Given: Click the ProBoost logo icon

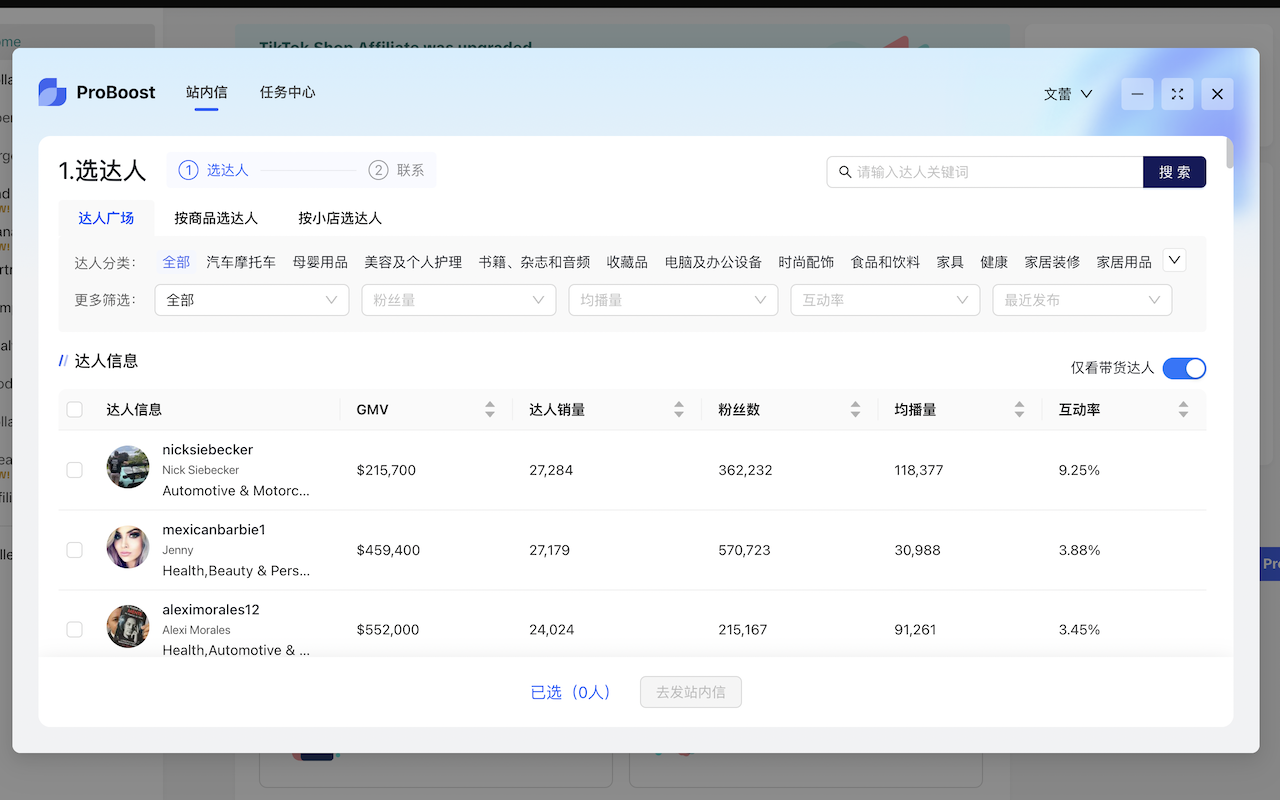Looking at the screenshot, I should [51, 92].
